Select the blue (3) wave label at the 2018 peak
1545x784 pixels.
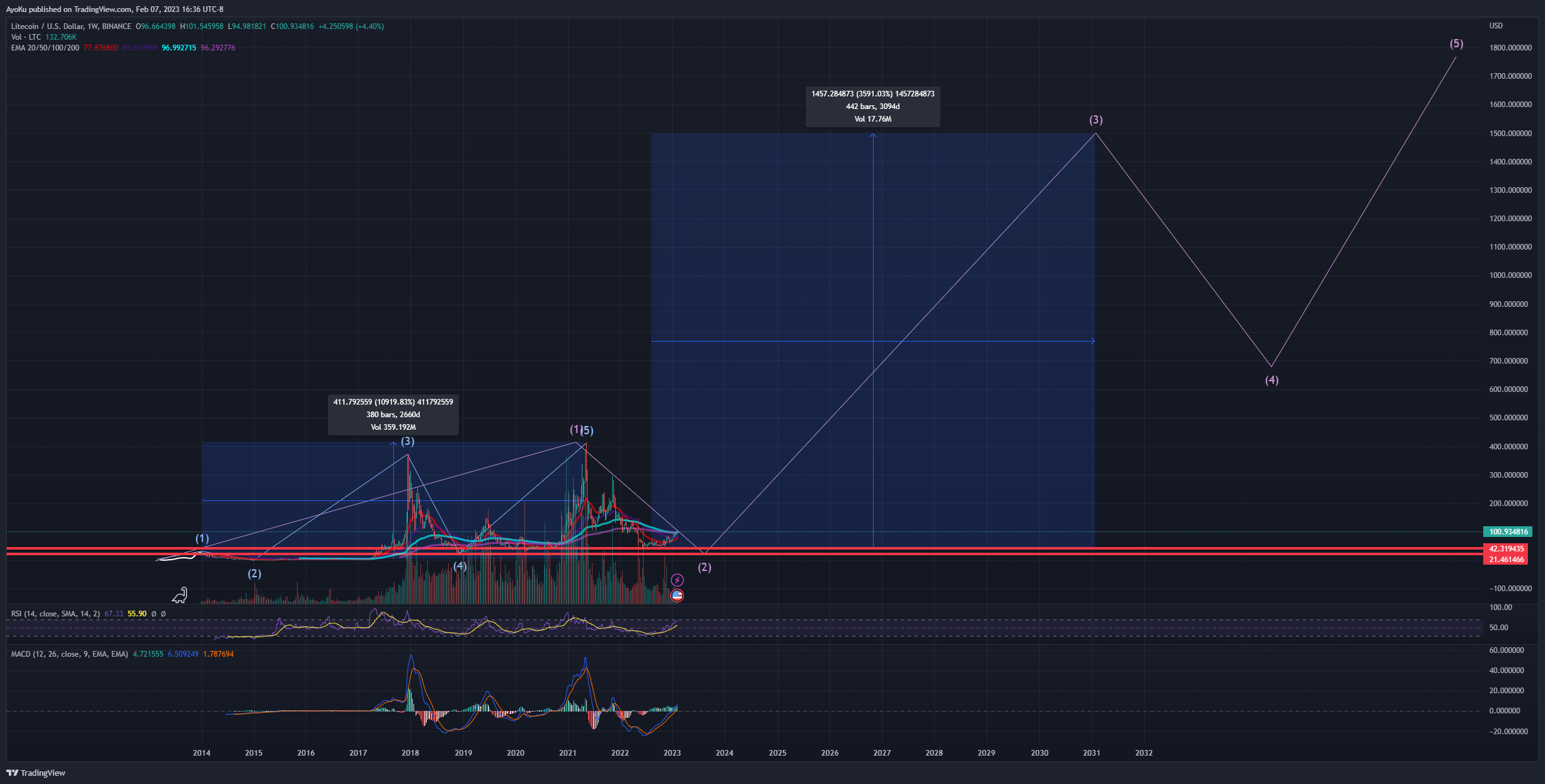pos(408,441)
